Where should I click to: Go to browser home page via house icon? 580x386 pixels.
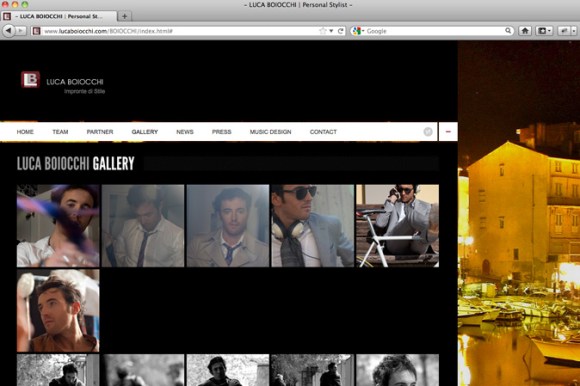click(525, 31)
